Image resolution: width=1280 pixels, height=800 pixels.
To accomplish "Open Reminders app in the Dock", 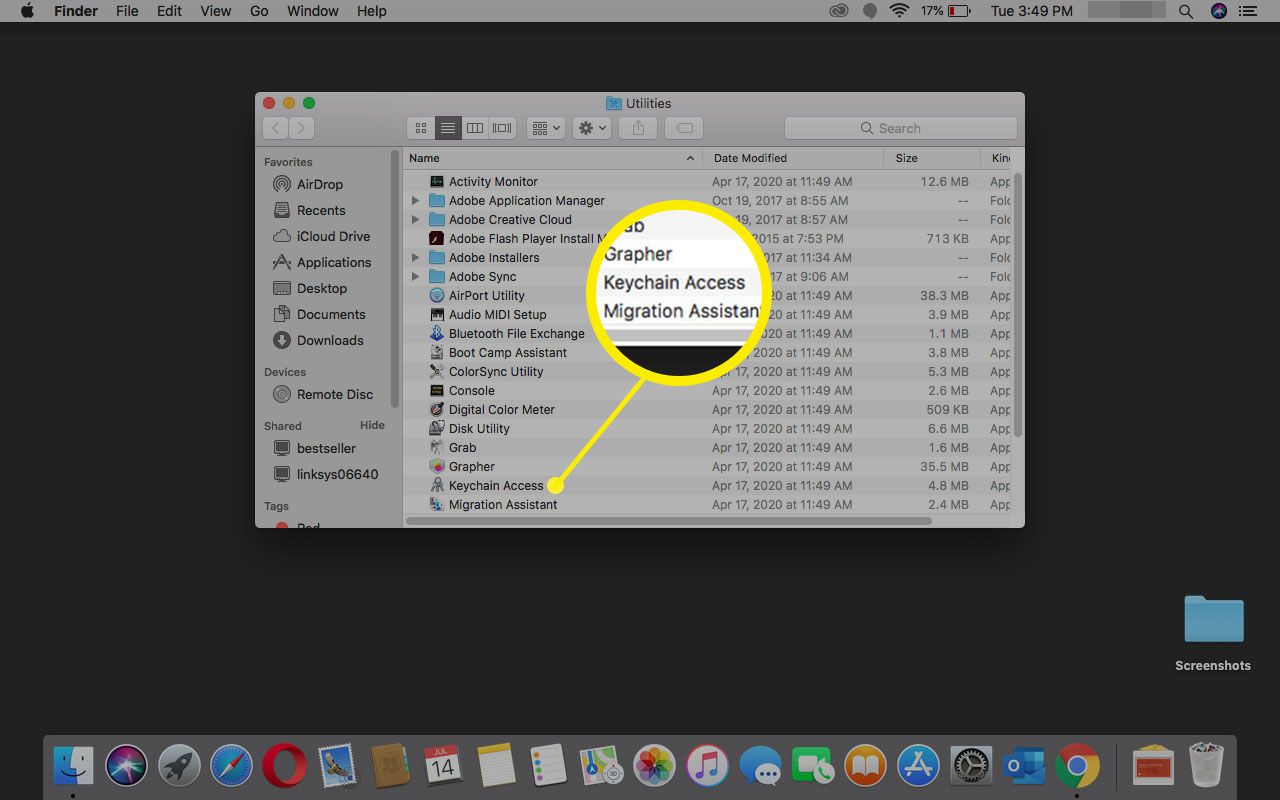I will (x=548, y=767).
